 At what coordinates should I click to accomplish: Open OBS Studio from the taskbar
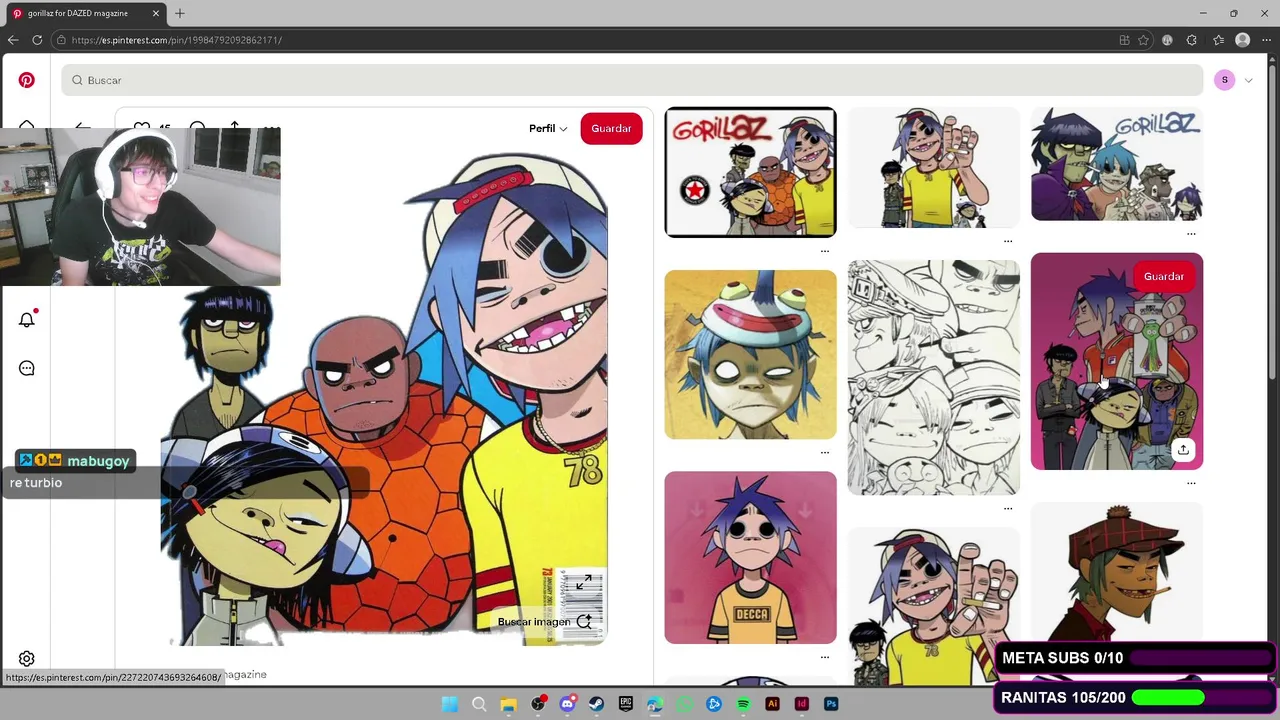pos(538,704)
